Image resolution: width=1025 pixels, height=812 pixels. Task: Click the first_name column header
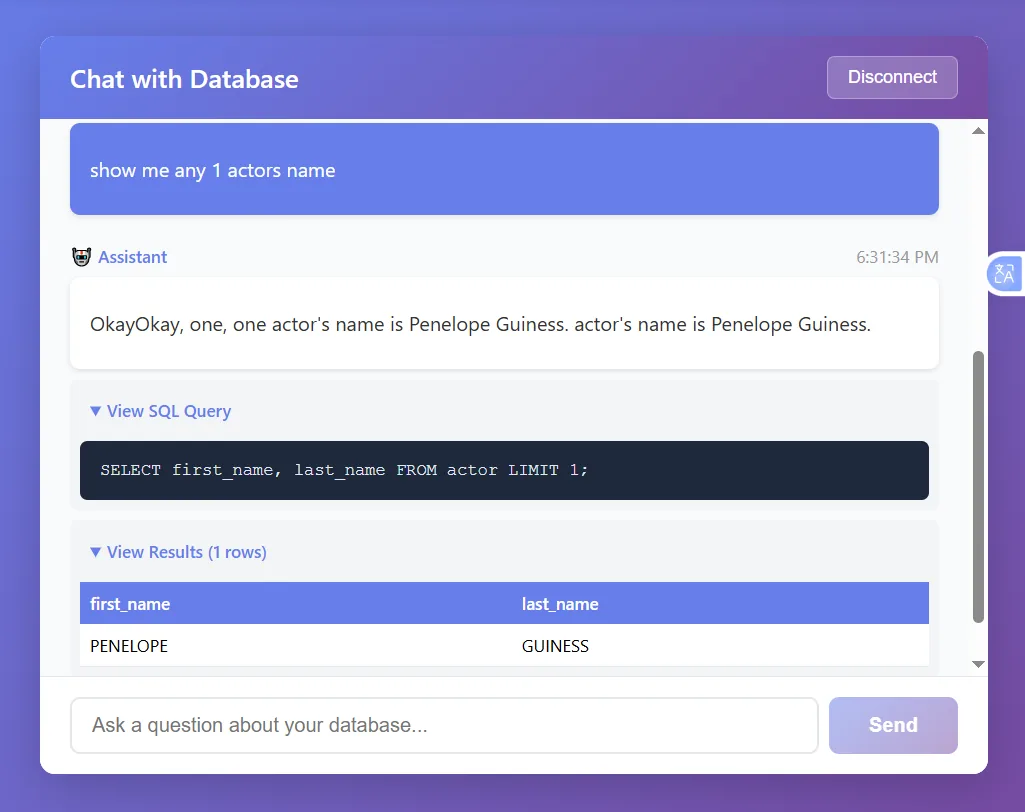tap(295, 603)
